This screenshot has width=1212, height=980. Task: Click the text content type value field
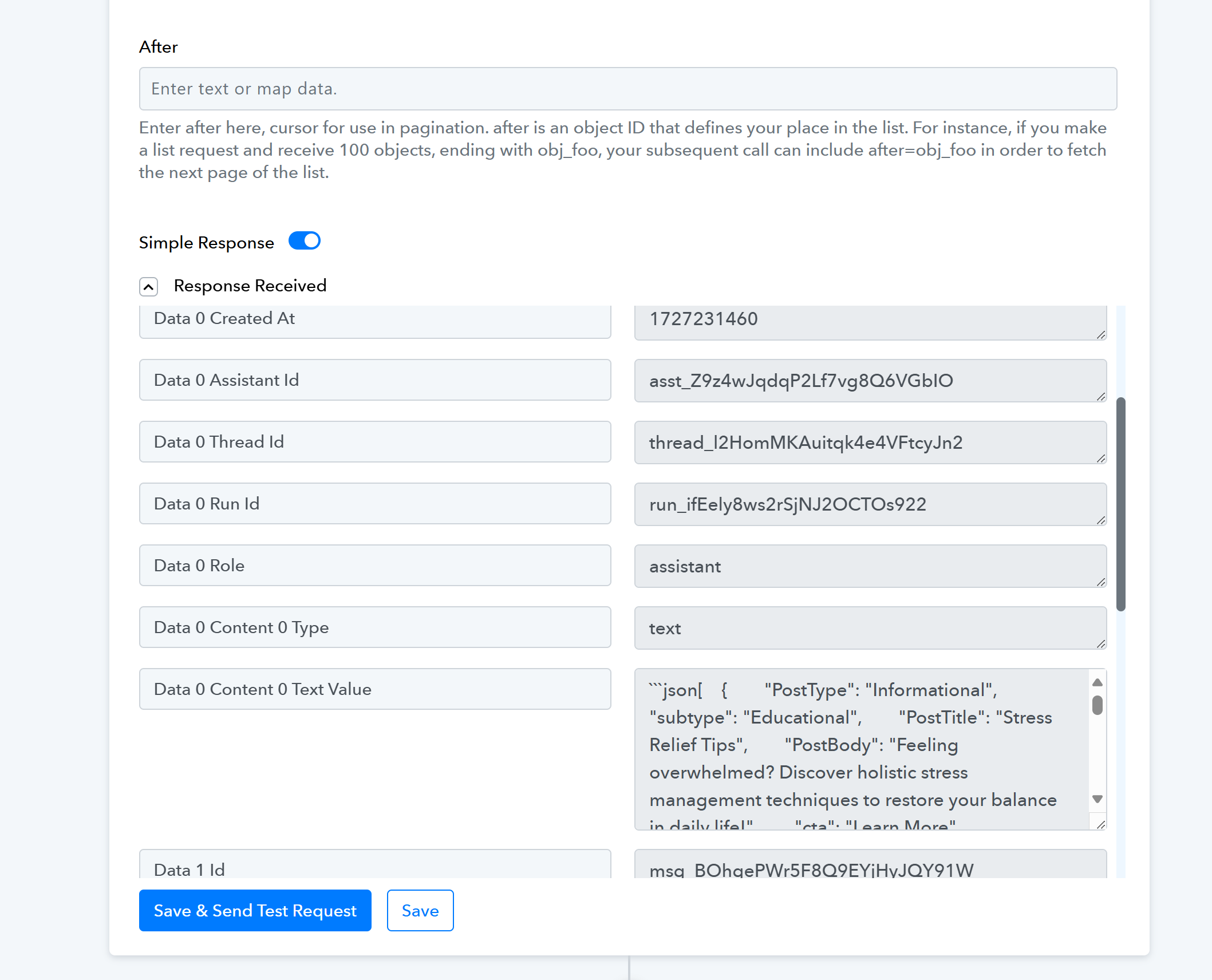coord(870,628)
